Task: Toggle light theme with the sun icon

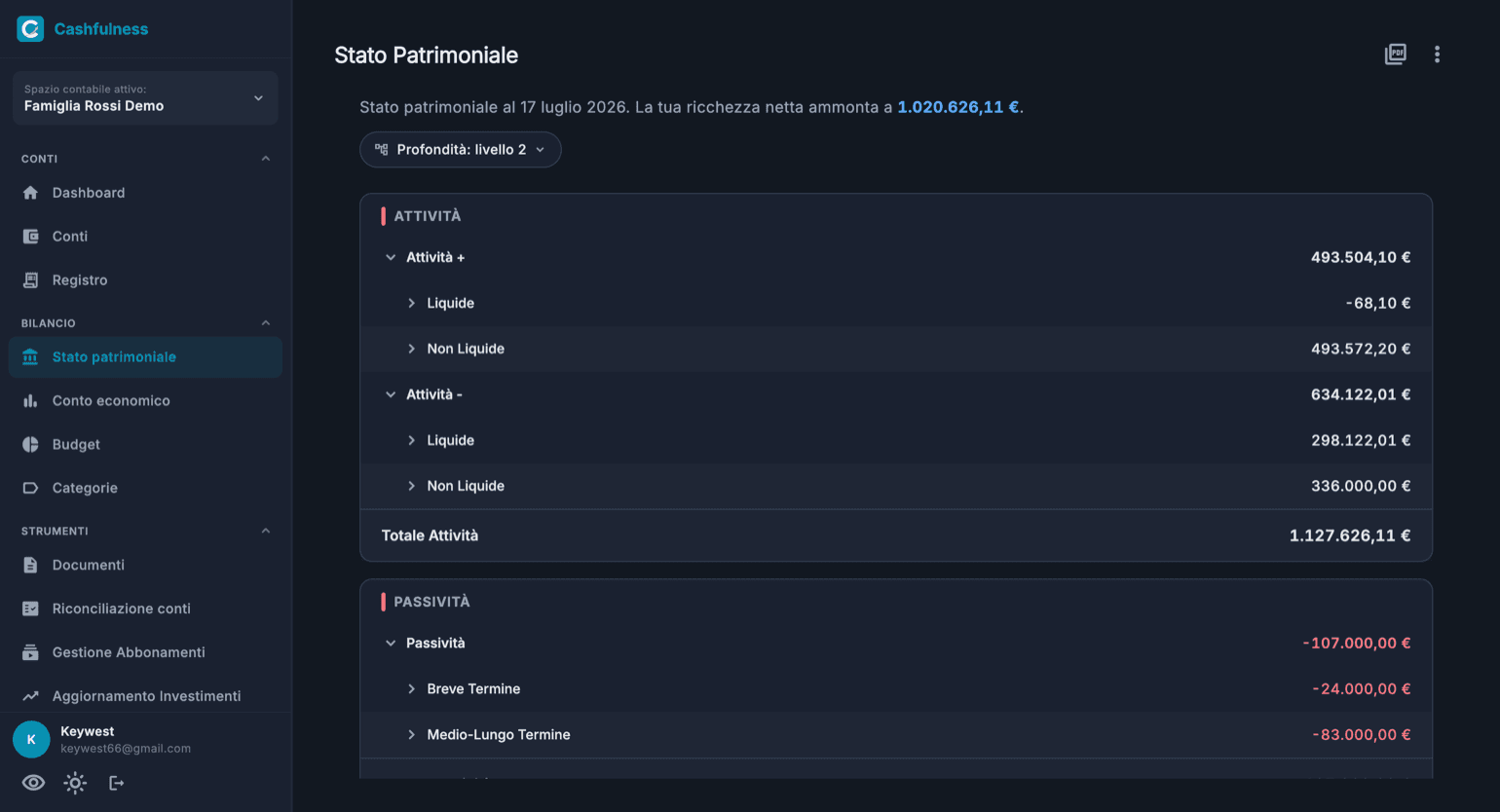Action: point(75,783)
